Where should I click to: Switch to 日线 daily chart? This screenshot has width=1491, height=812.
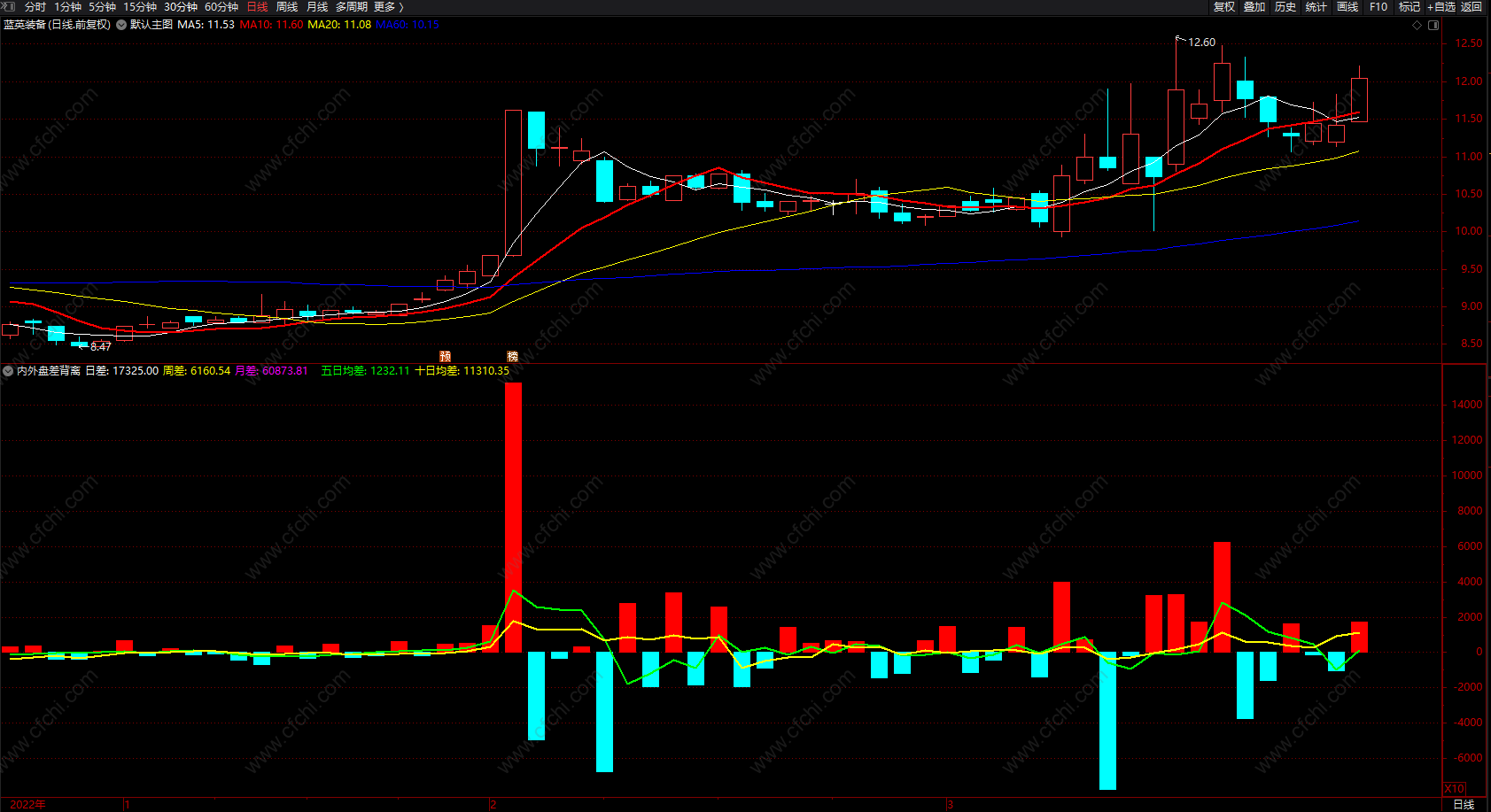(x=257, y=7)
